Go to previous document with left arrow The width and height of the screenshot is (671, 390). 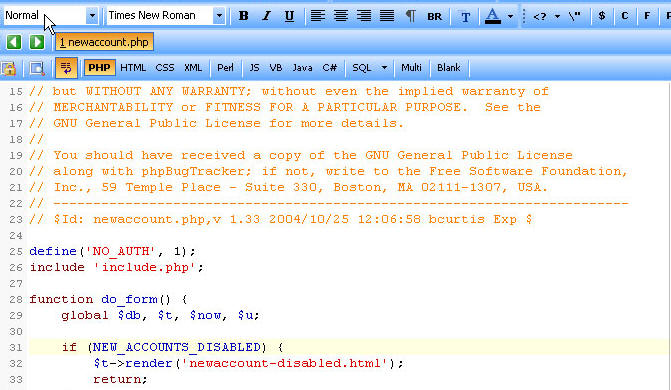pos(14,42)
